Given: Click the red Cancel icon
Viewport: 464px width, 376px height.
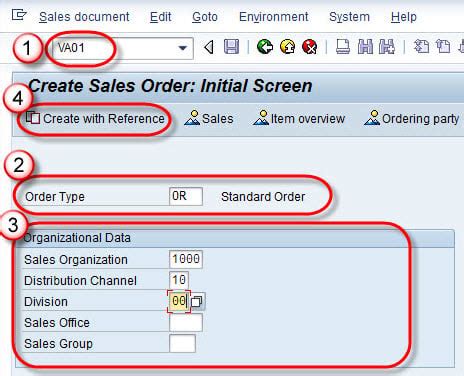Looking at the screenshot, I should pyautogui.click(x=310, y=47).
